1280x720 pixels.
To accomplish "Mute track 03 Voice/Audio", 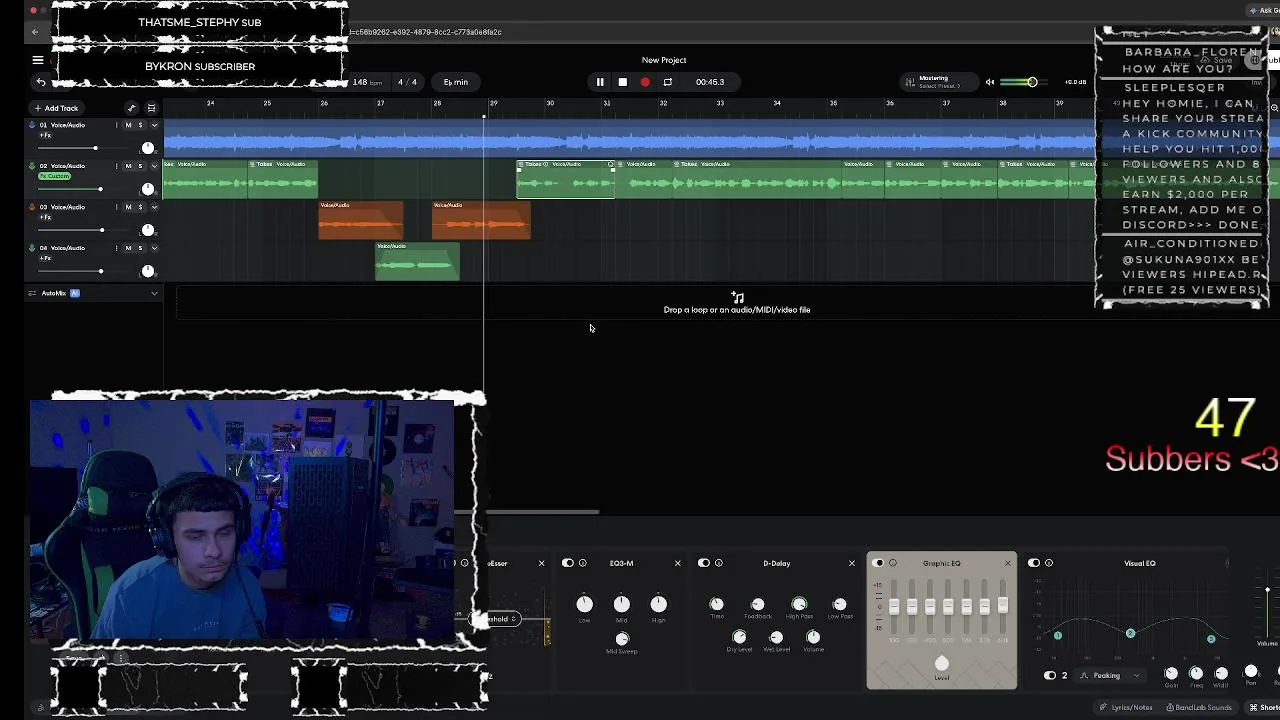I will (x=128, y=207).
